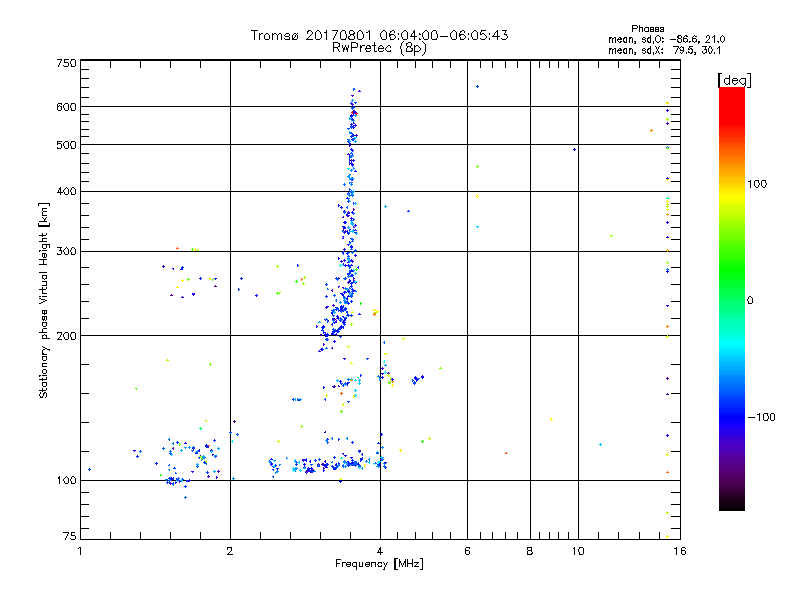Screen dimensions: 800x600
Task: Click the y-axis label '500'
Action: coord(66,145)
